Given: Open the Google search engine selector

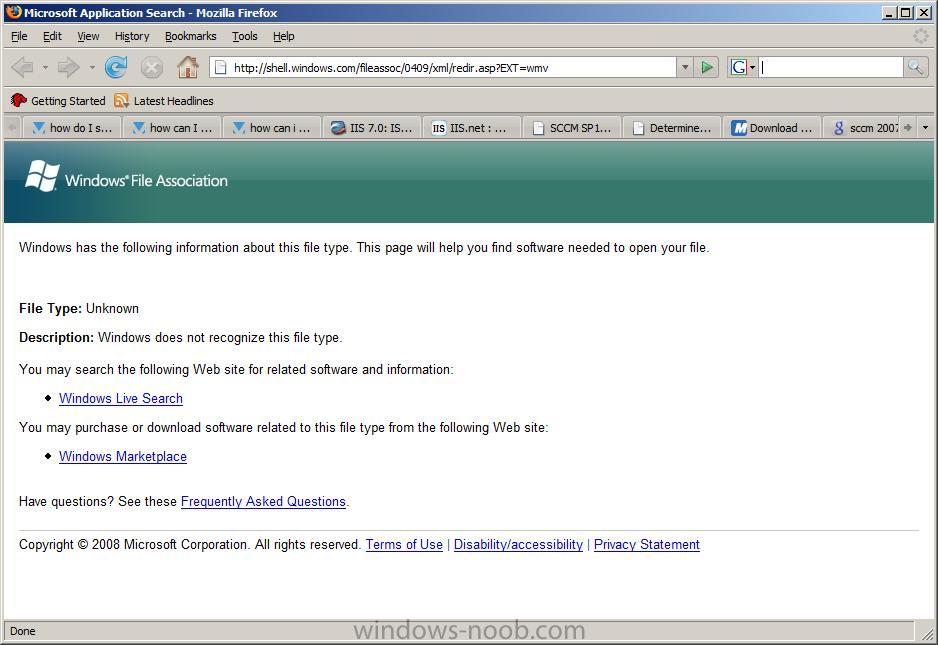Looking at the screenshot, I should pos(742,68).
